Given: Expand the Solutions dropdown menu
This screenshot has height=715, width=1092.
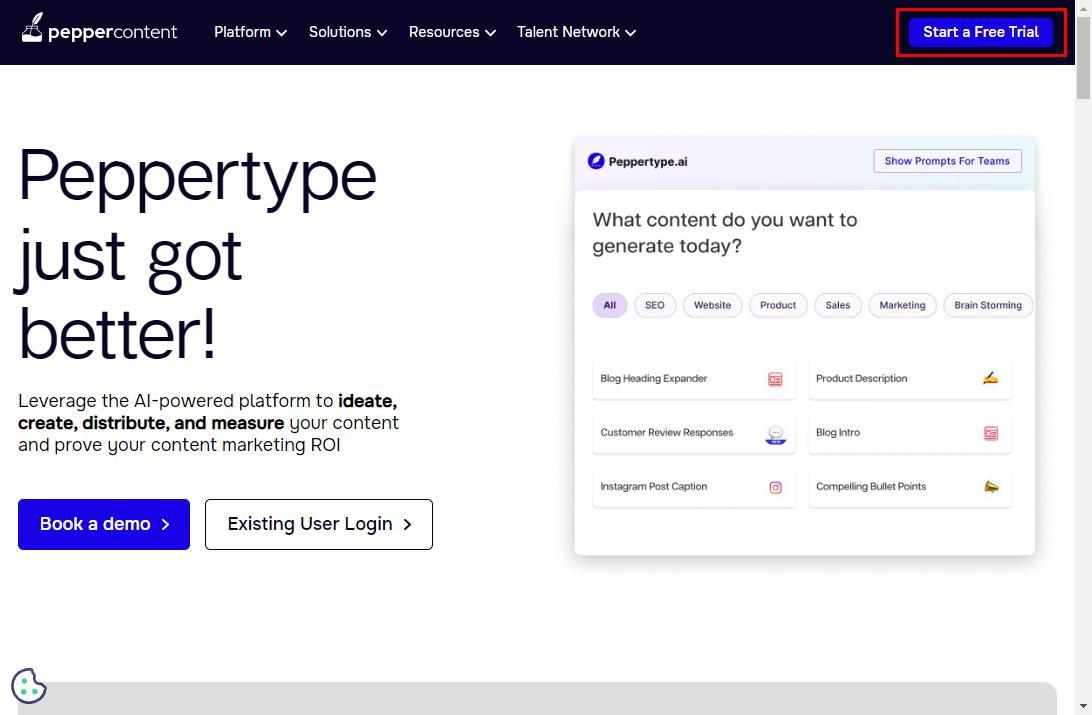Looking at the screenshot, I should tap(347, 32).
